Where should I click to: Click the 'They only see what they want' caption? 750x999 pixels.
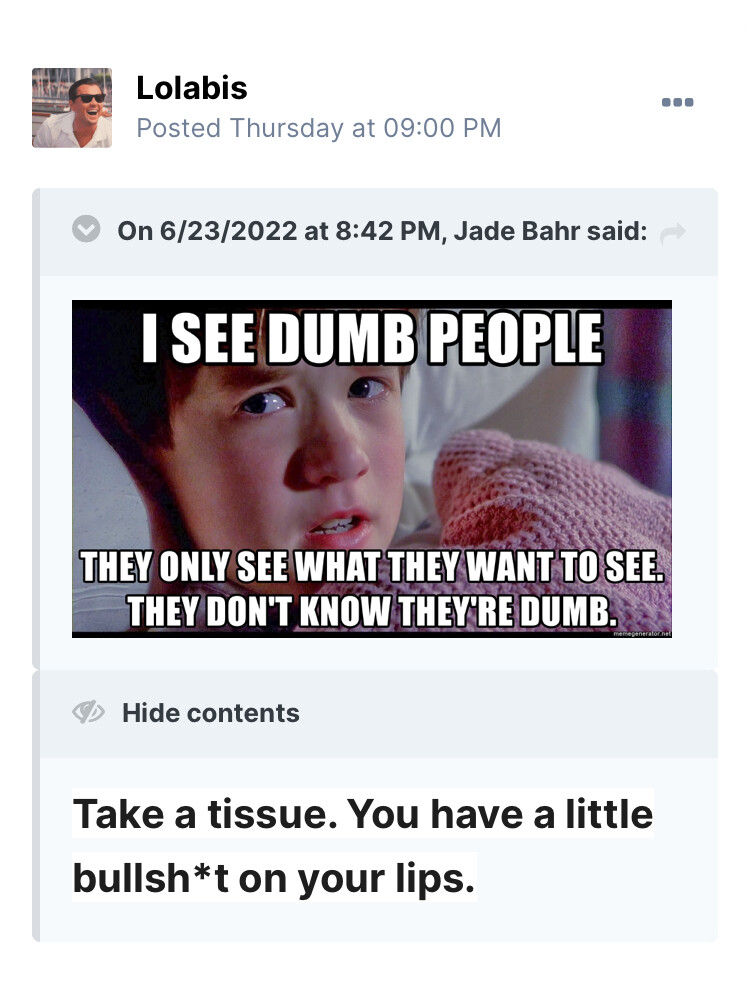pyautogui.click(x=372, y=566)
